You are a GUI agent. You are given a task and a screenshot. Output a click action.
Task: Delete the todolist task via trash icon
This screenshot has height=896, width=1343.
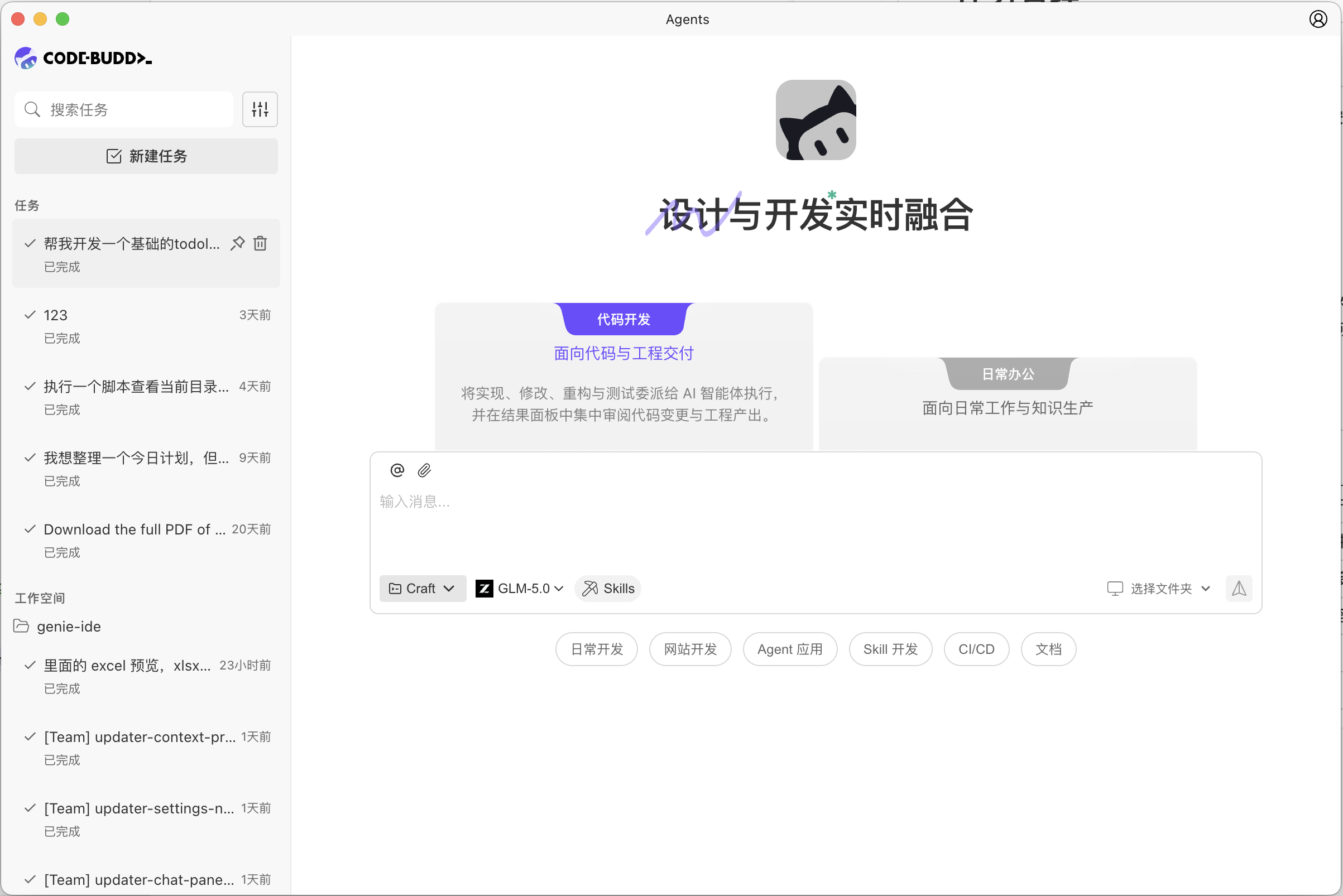260,243
